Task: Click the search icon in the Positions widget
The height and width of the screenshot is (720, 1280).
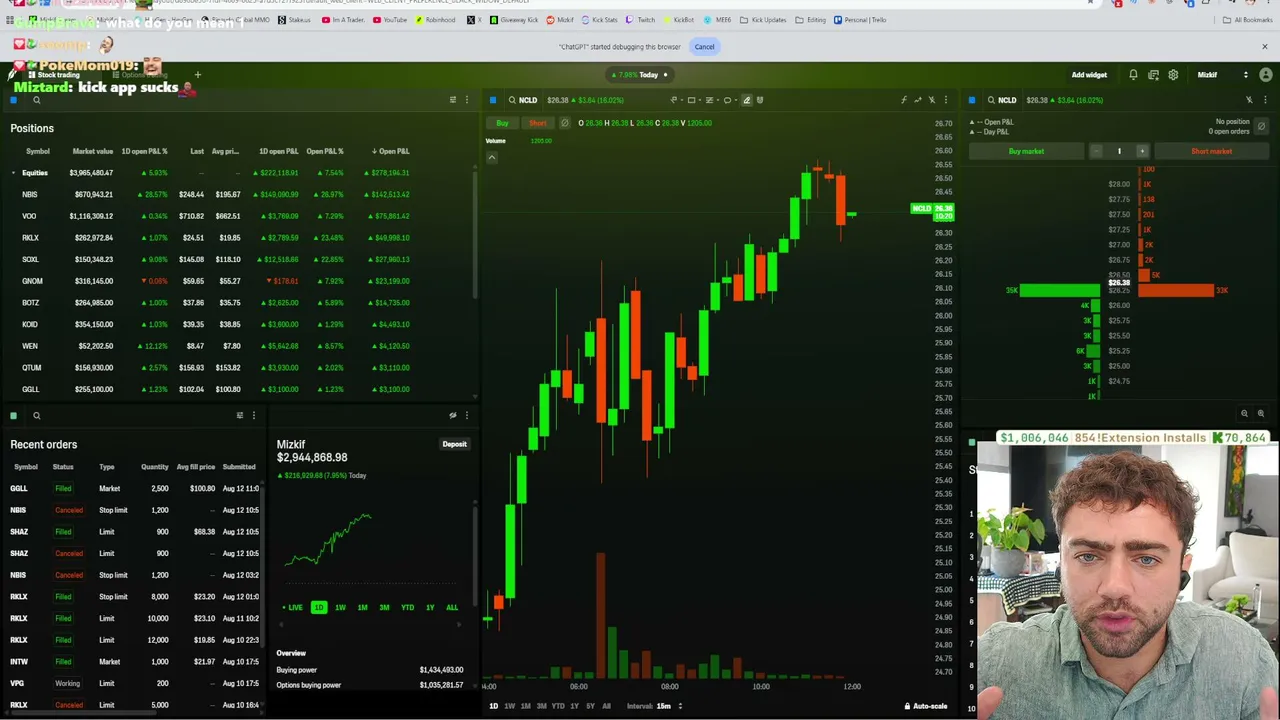Action: click(x=37, y=100)
